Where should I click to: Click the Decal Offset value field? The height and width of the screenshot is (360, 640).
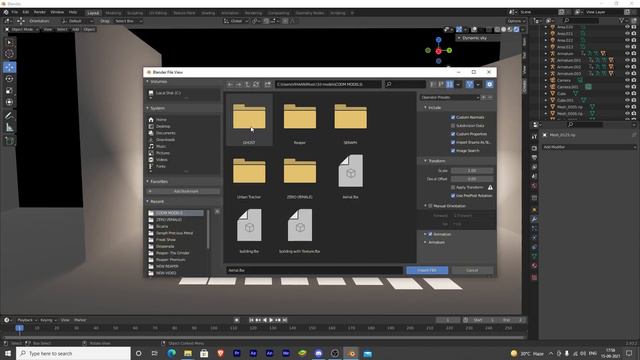click(472, 179)
